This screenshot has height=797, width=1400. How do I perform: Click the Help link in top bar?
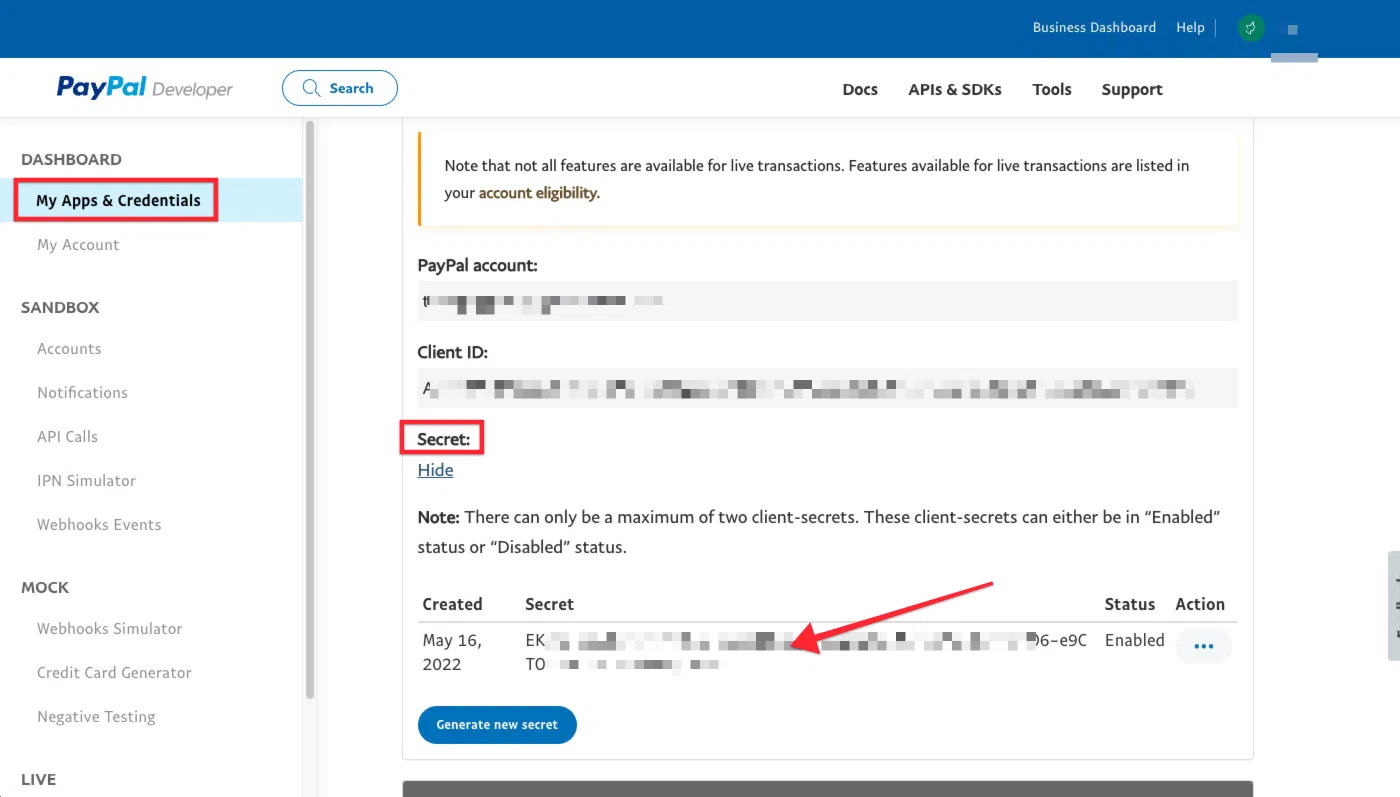point(1190,28)
